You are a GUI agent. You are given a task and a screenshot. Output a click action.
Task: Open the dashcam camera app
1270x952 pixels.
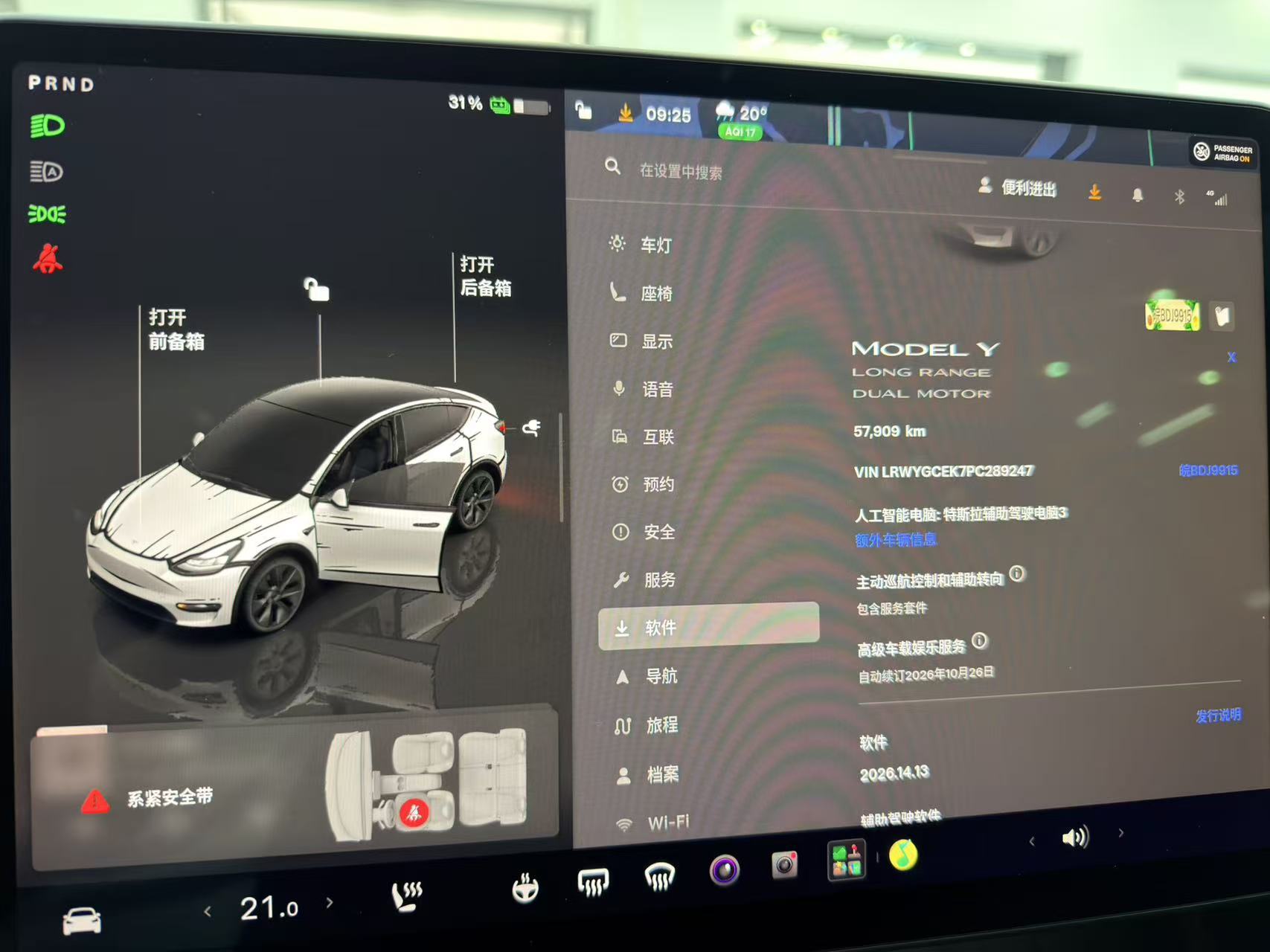pos(784,864)
